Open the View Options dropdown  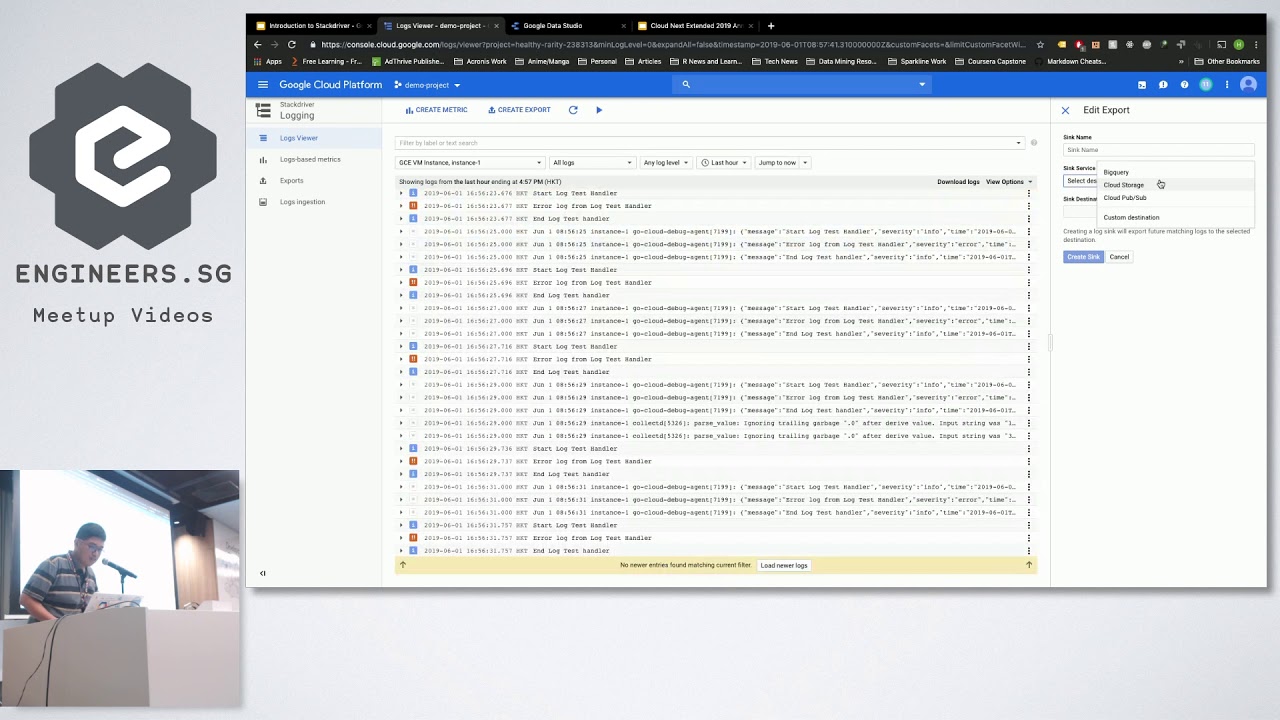pos(1008,182)
